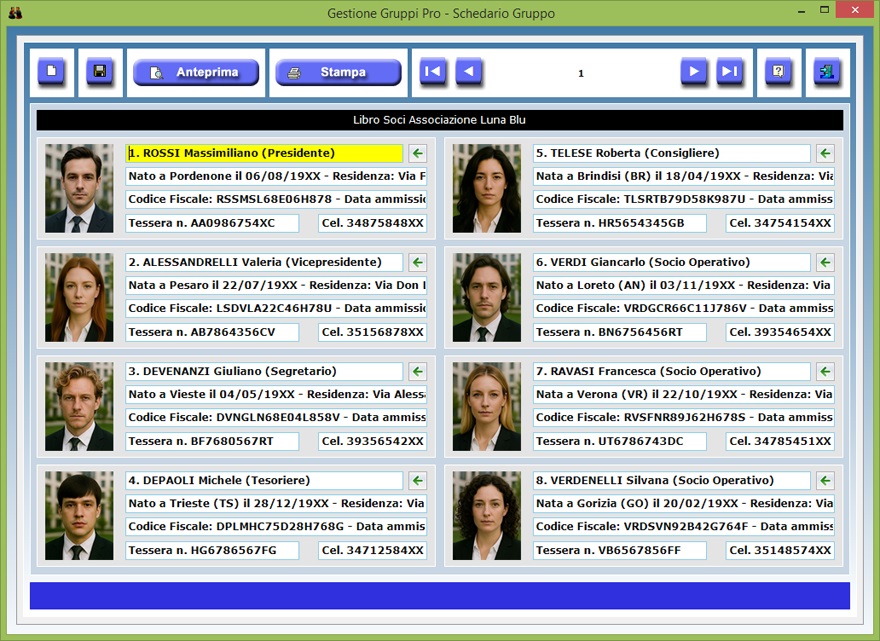Click the Anteprima preview button
This screenshot has width=880, height=641.
[x=196, y=72]
